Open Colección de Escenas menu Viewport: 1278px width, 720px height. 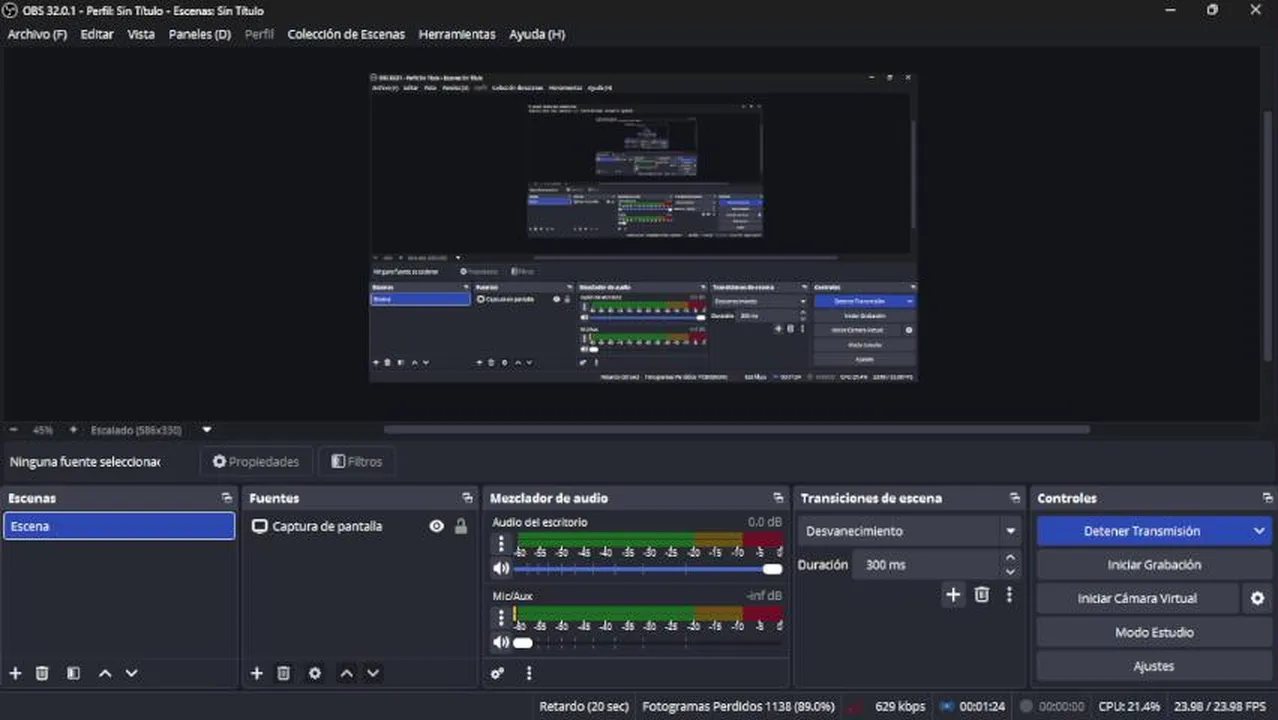346,34
